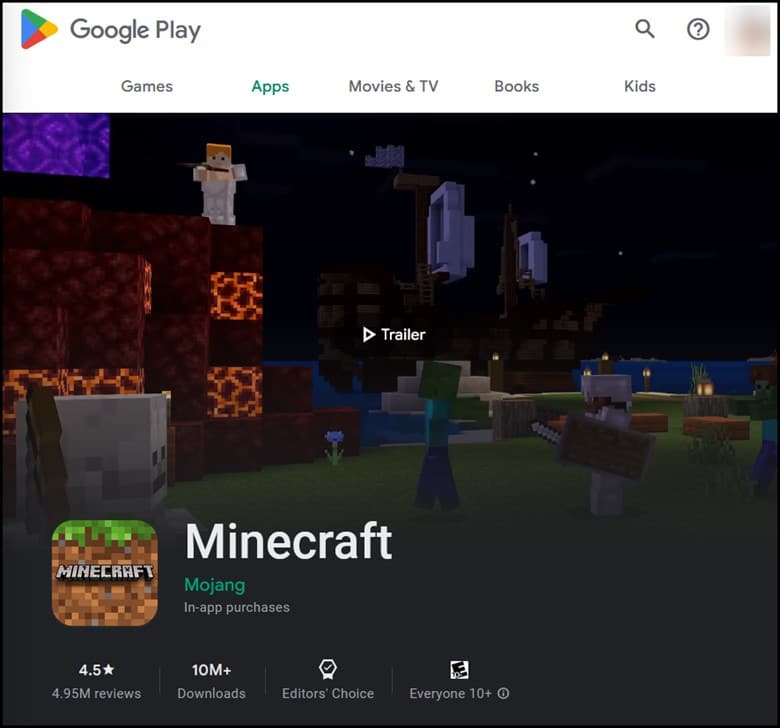Open the Movies & TV tab
Image resolution: width=780 pixels, height=728 pixels.
tap(393, 86)
